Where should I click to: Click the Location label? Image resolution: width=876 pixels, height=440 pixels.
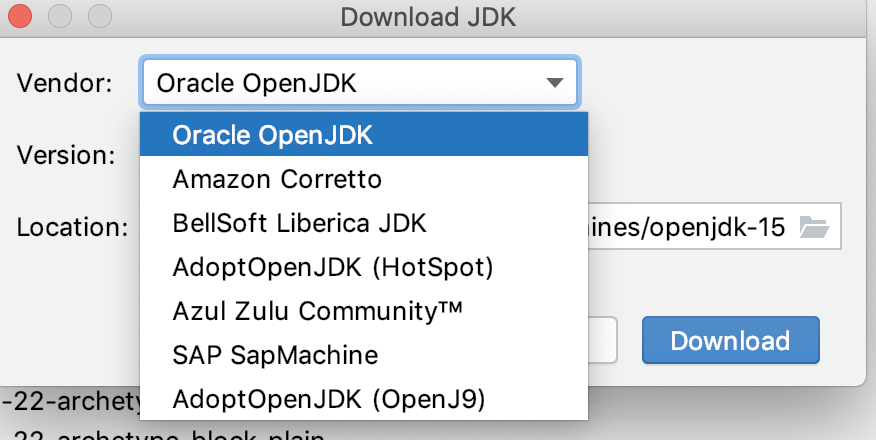(x=73, y=227)
